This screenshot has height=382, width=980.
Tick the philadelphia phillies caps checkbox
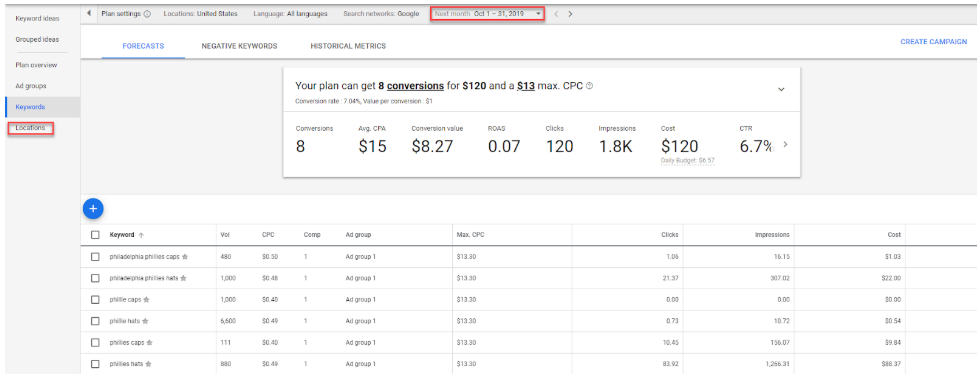click(x=95, y=256)
